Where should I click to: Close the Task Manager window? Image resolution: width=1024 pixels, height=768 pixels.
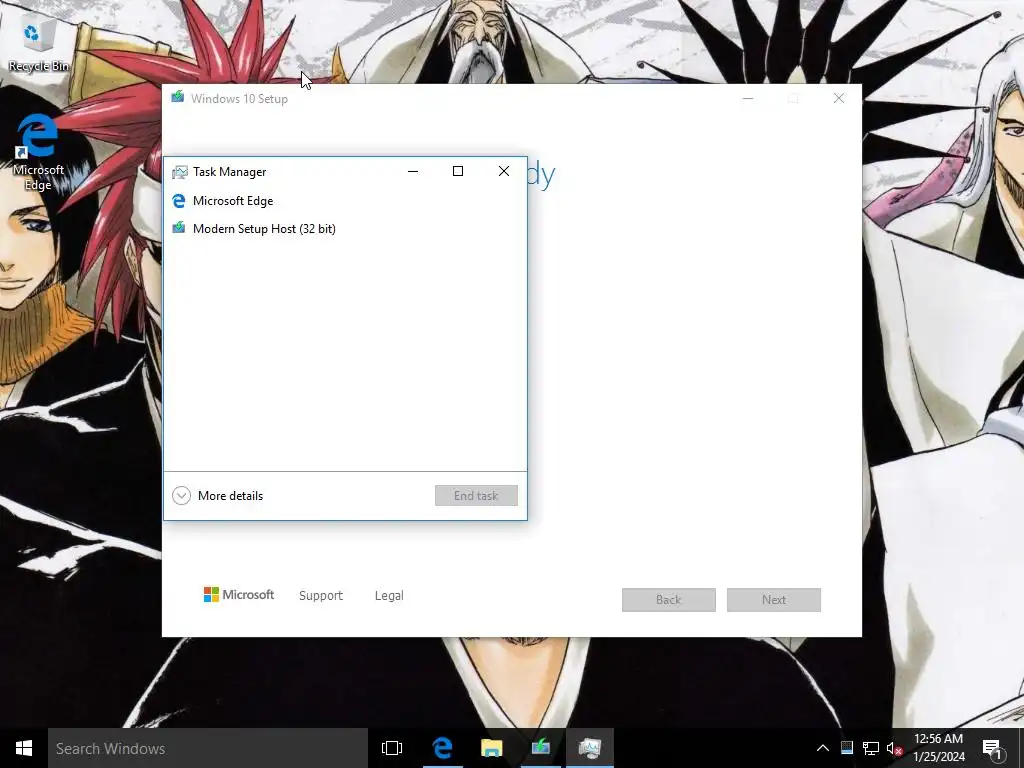(x=504, y=171)
